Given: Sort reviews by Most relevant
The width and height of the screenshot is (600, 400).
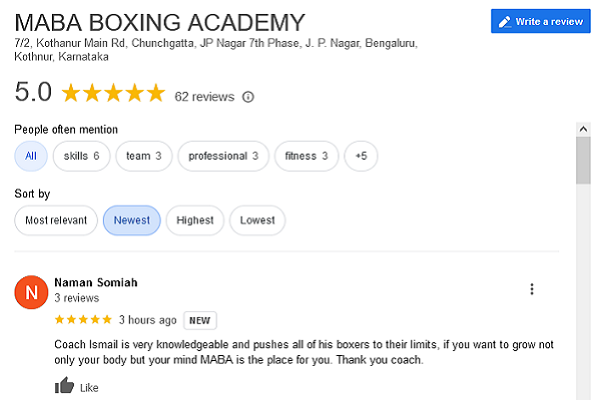Looking at the screenshot, I should (56, 220).
